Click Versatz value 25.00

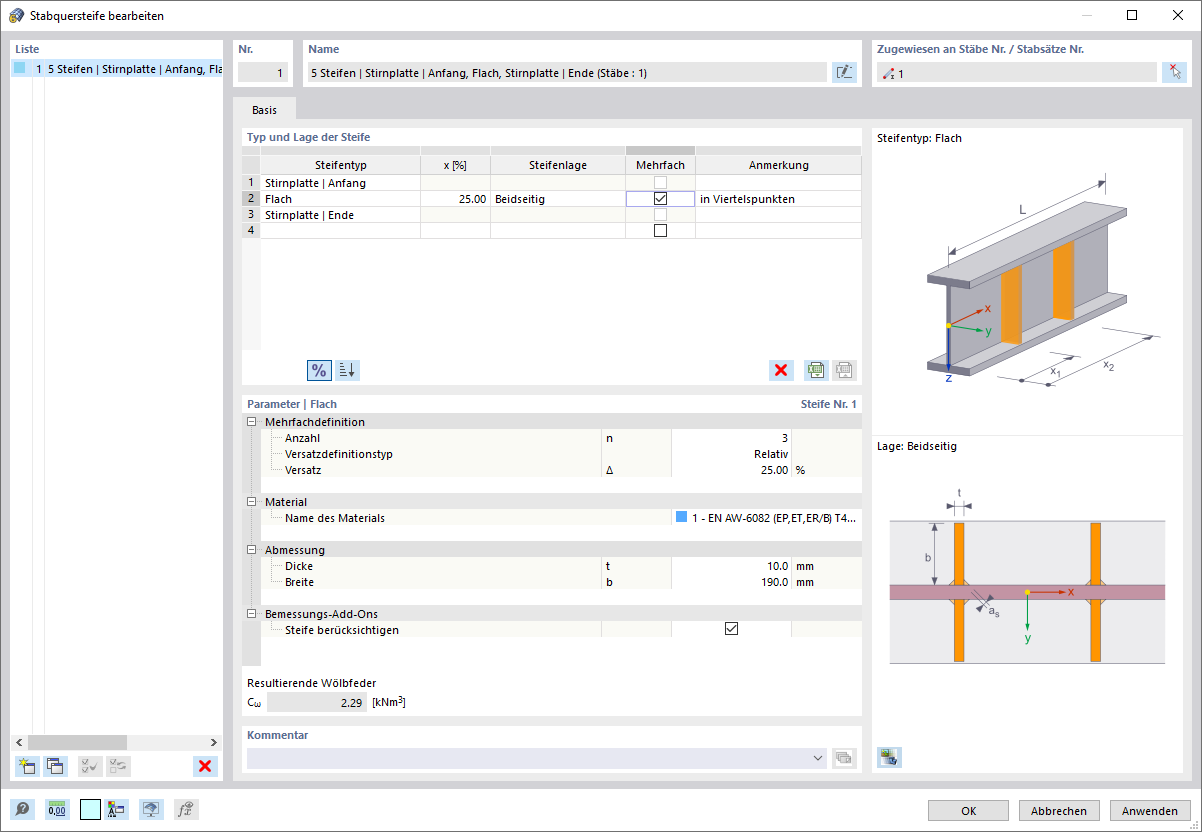731,470
